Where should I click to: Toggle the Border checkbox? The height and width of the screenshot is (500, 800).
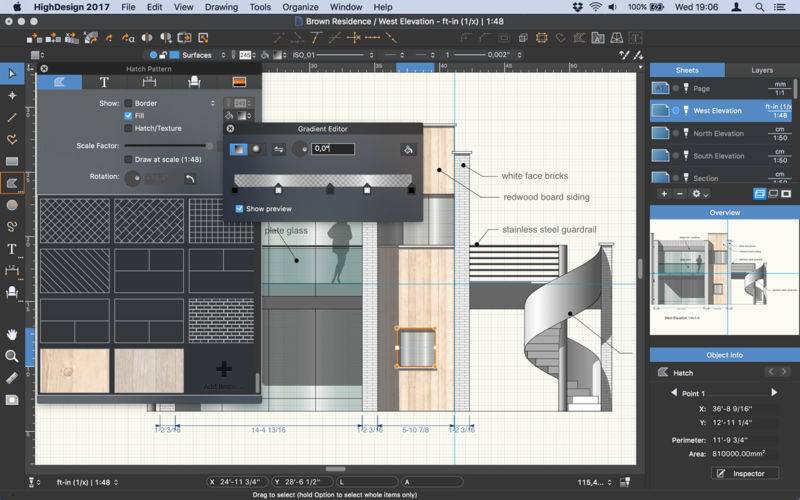128,103
